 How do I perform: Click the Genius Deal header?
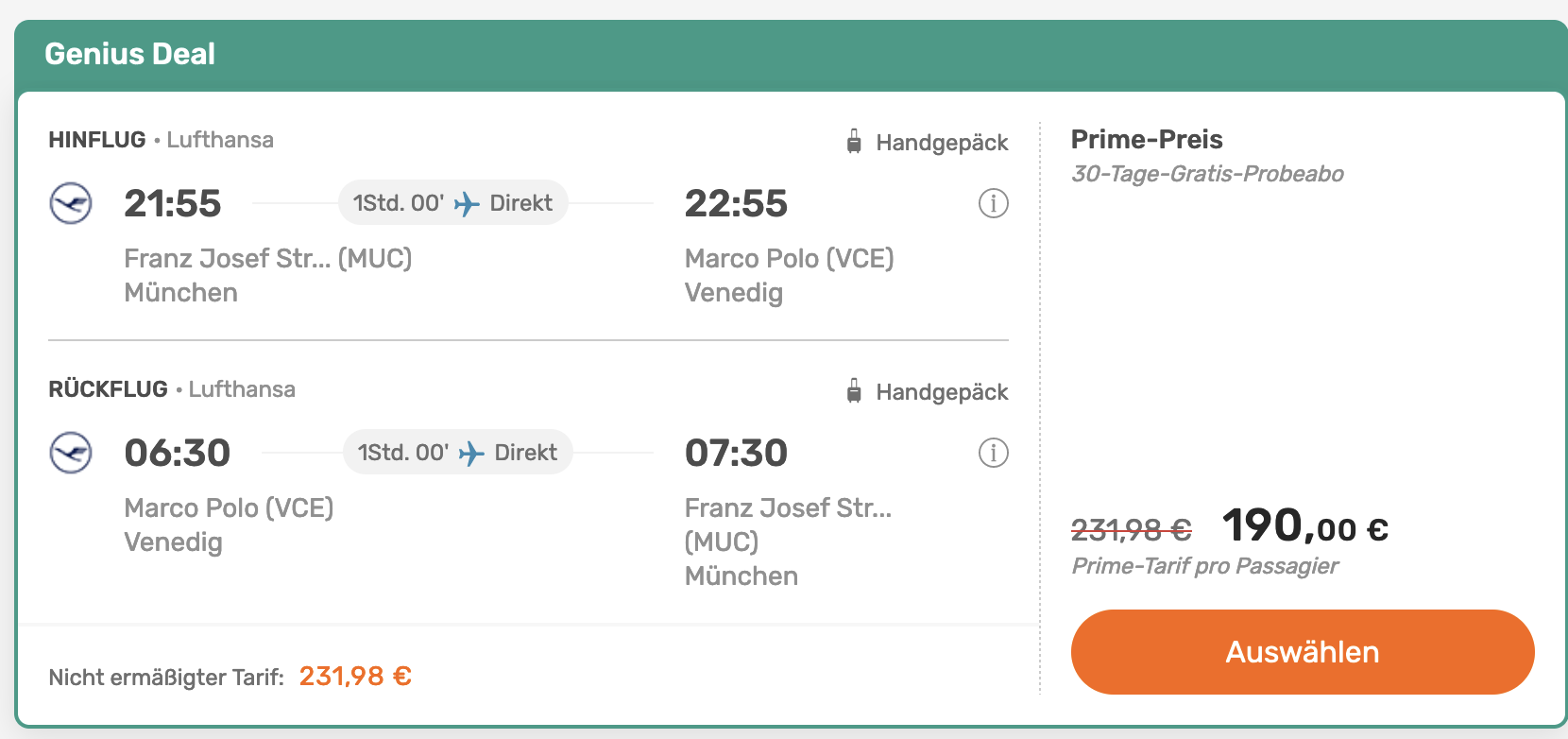click(130, 54)
